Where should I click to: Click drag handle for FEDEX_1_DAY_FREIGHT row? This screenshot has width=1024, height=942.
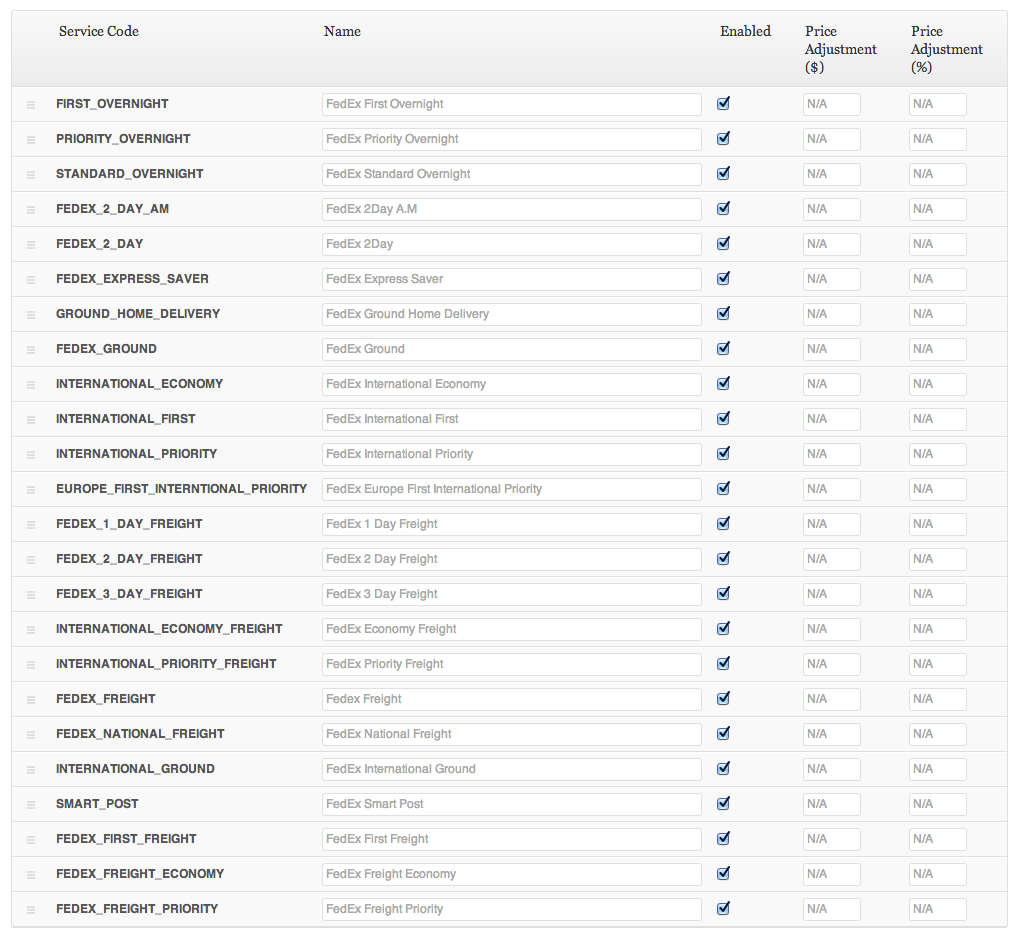(x=31, y=525)
